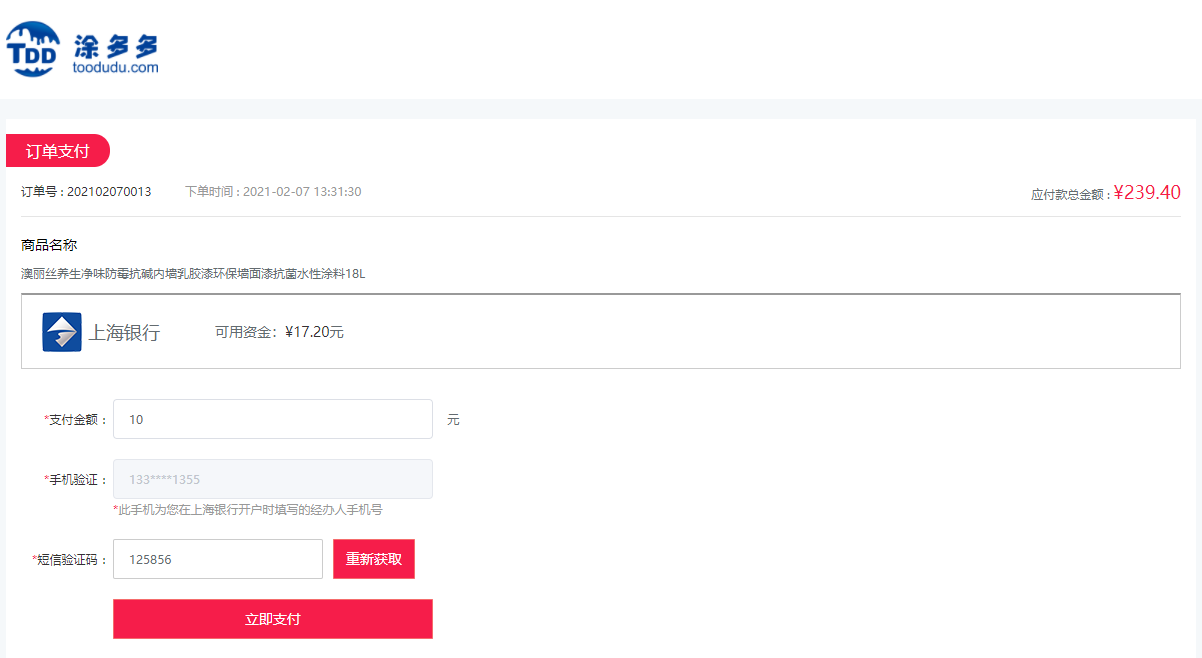
Task: Select the 上海银行 payment method panel
Action: click(601, 331)
